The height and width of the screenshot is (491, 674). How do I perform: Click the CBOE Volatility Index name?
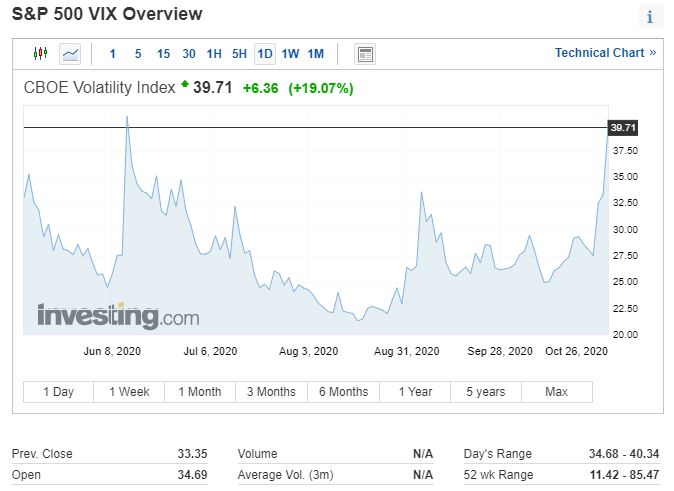[99, 88]
